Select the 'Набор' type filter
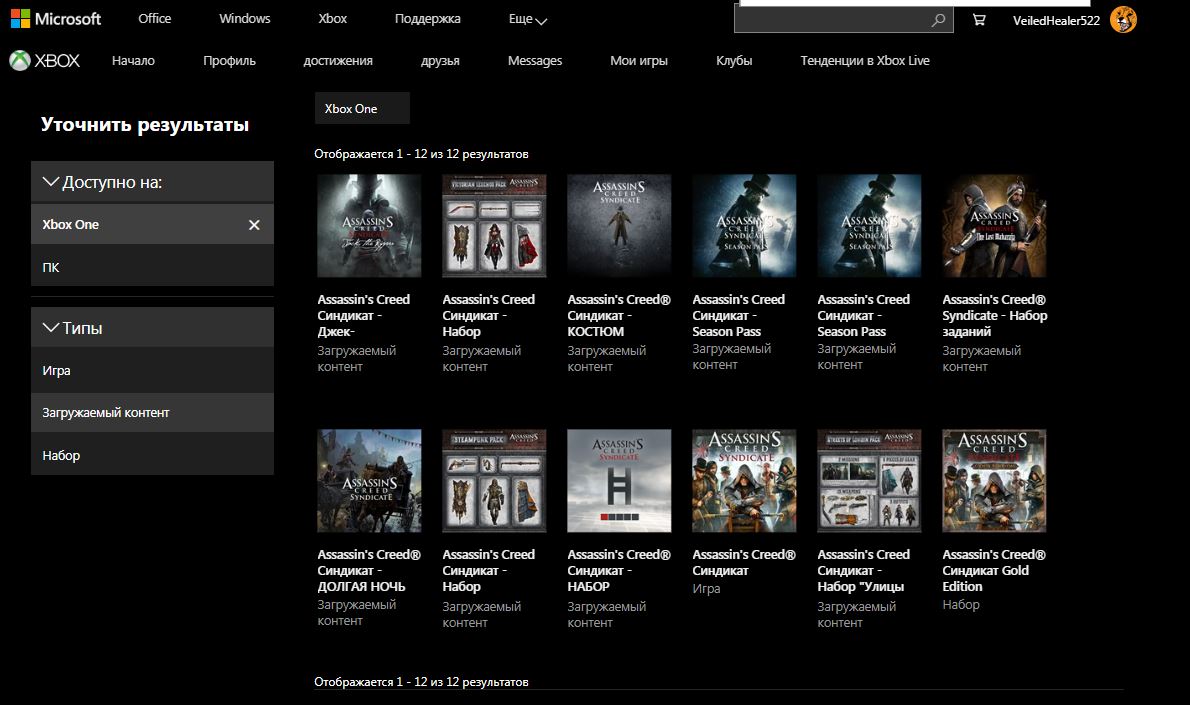 coord(61,456)
